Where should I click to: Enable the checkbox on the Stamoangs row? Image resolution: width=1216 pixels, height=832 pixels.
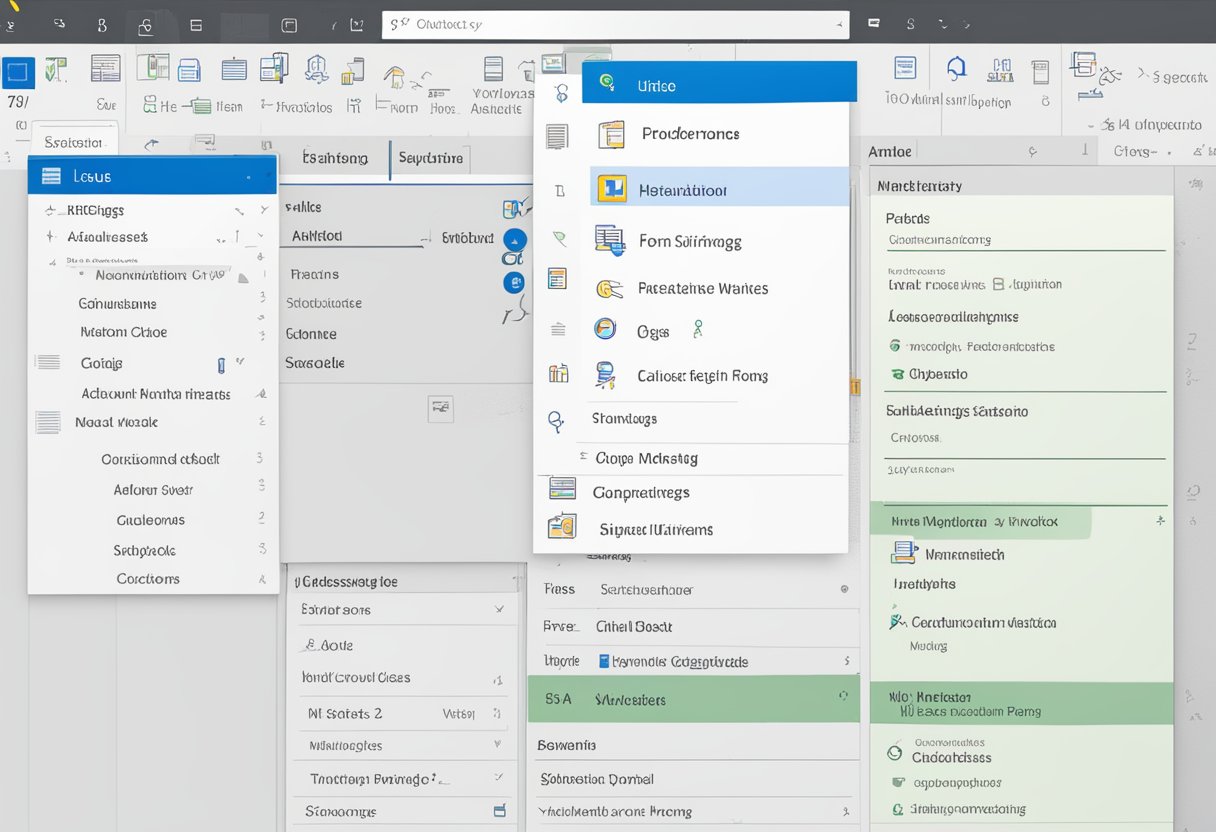[499, 811]
